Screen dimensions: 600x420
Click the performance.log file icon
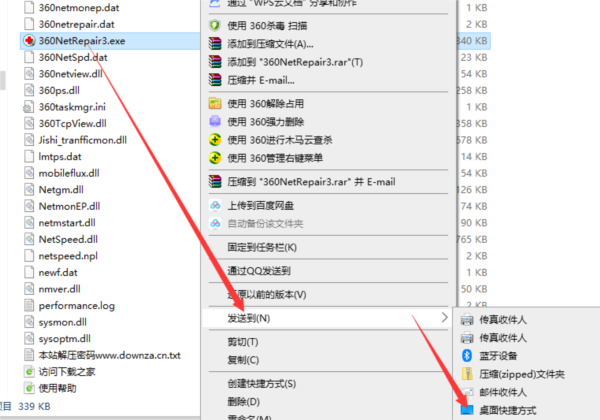coord(29,305)
